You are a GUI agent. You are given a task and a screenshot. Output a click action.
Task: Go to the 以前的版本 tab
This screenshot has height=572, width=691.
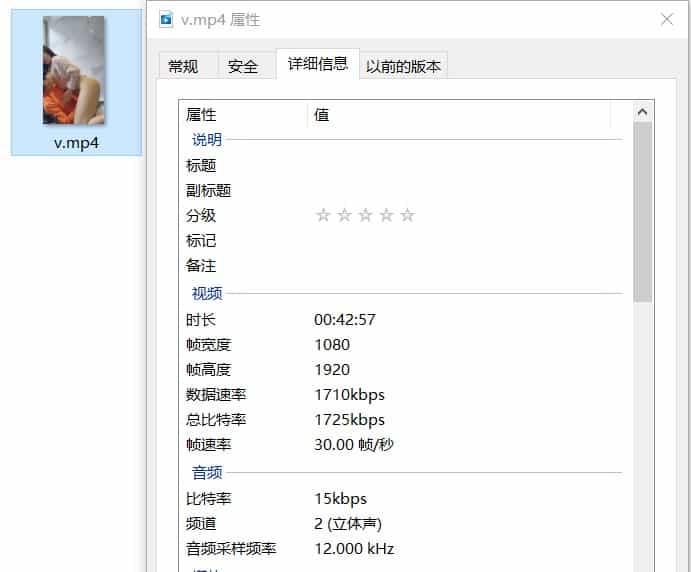404,66
